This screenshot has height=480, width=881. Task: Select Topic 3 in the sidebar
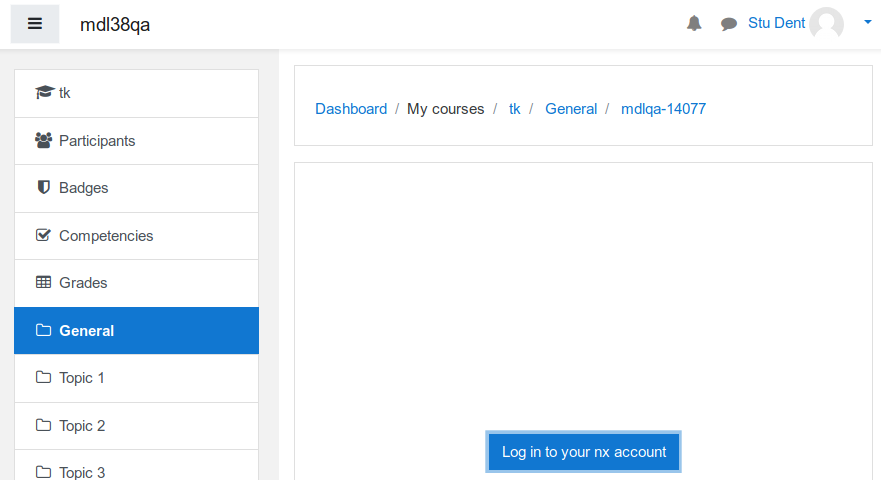(137, 465)
